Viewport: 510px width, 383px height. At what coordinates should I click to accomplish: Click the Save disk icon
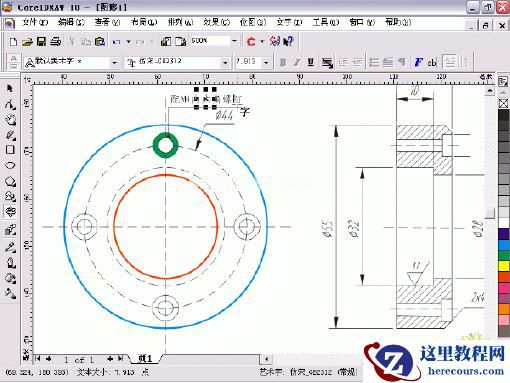click(41, 42)
